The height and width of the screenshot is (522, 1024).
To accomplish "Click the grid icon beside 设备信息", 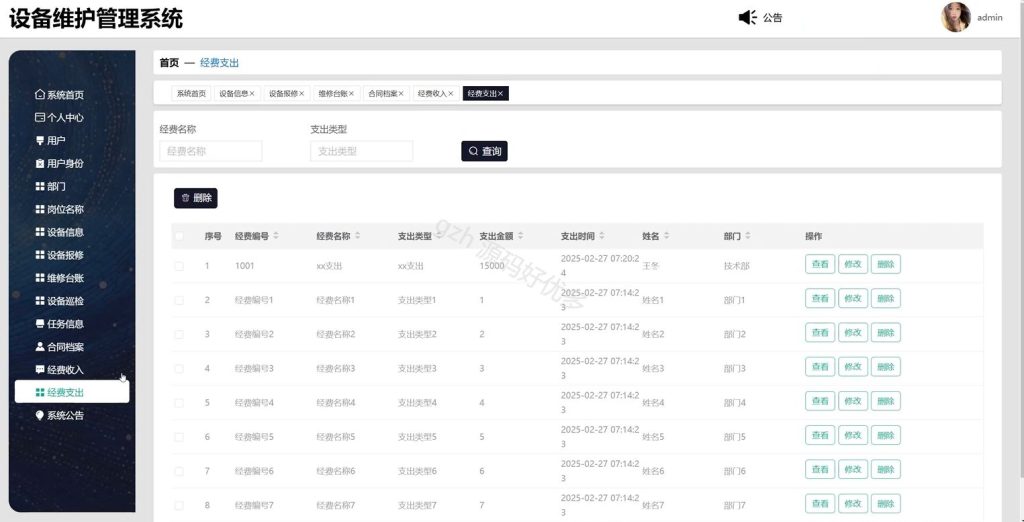I will point(40,232).
